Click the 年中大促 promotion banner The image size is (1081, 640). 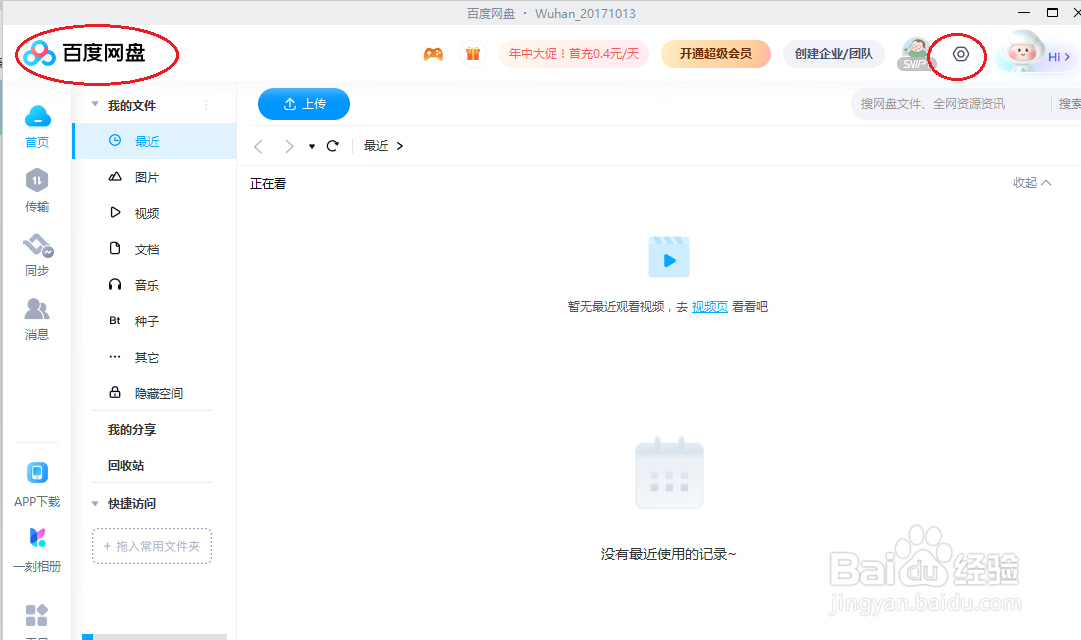point(574,54)
